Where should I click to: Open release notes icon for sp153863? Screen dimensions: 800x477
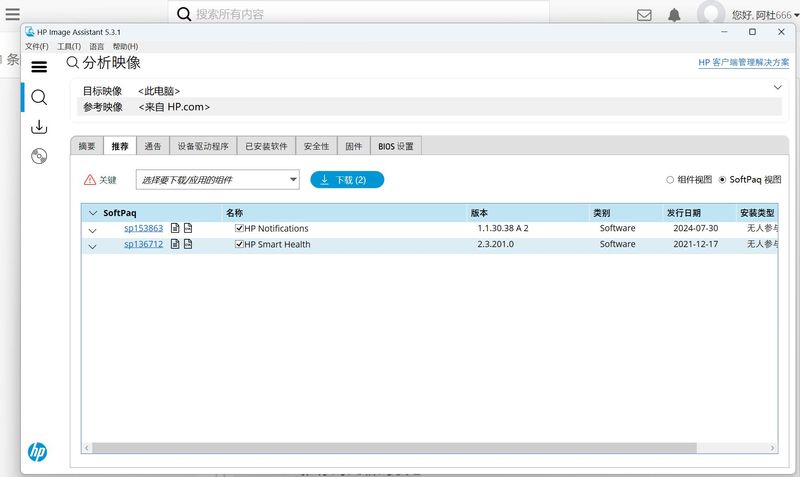(x=175, y=229)
